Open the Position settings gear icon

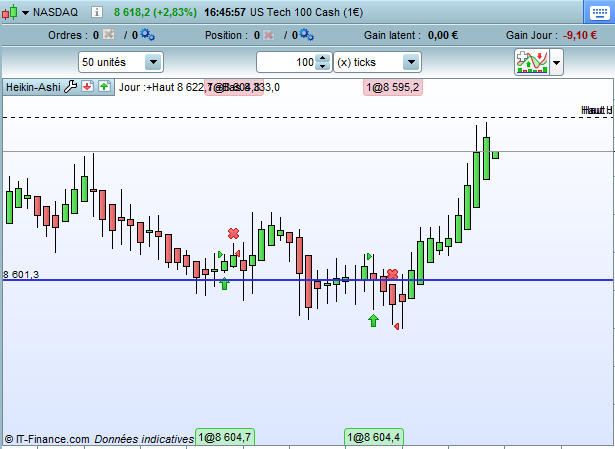tap(306, 35)
